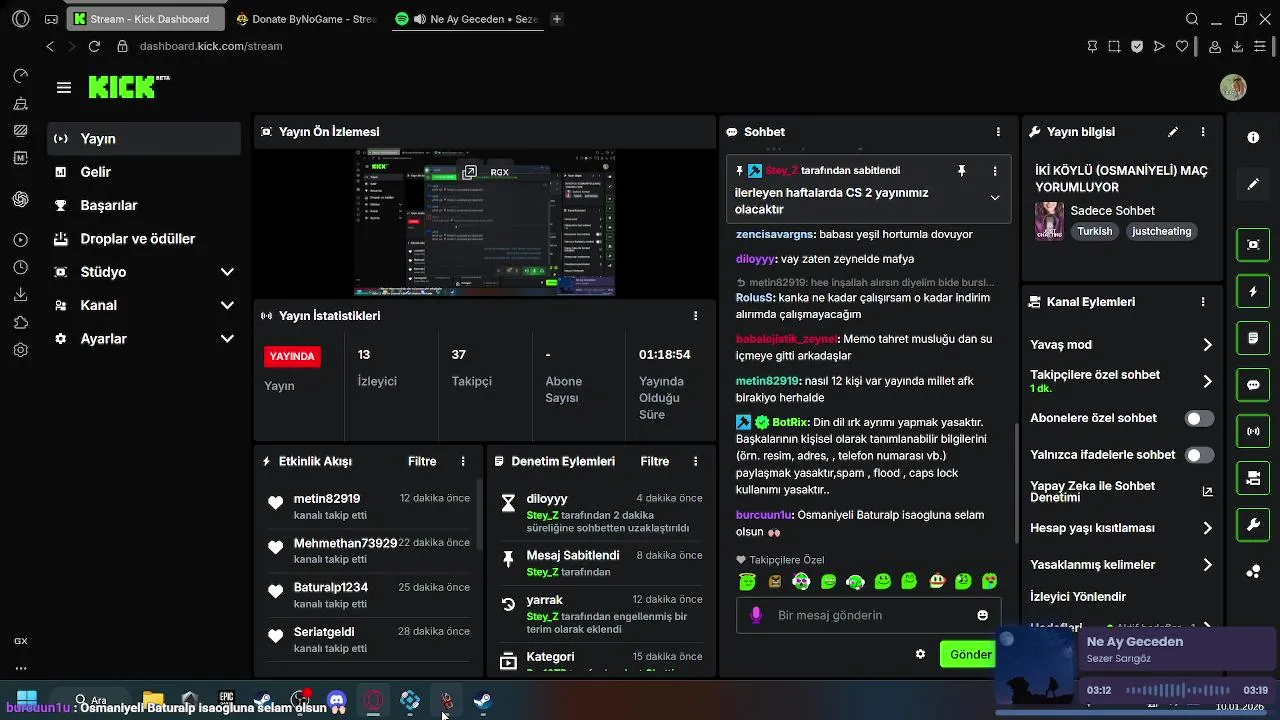Toggle broadcast stats widget in right rail
Screen dimensions: 1280x720
point(1253,432)
